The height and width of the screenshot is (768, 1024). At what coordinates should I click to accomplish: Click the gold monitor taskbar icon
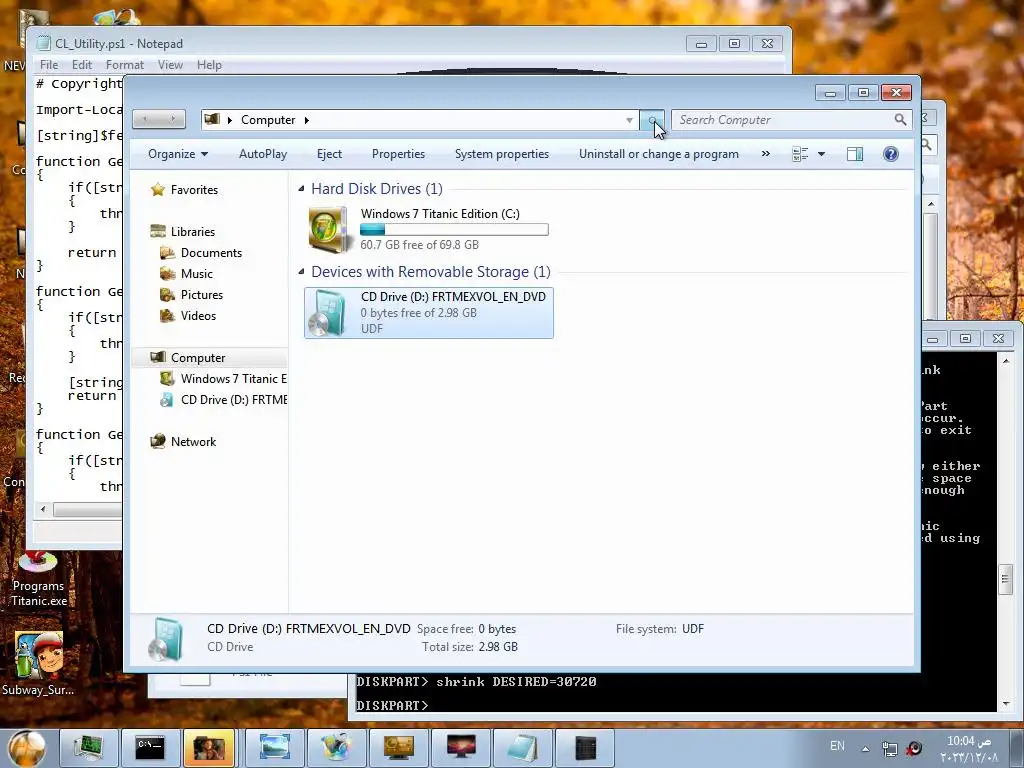(398, 748)
